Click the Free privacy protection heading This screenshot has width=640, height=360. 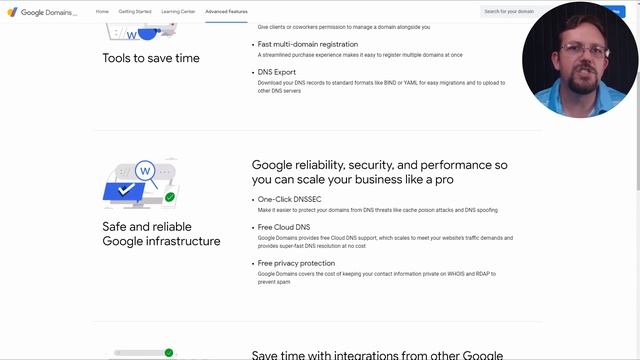(296, 263)
